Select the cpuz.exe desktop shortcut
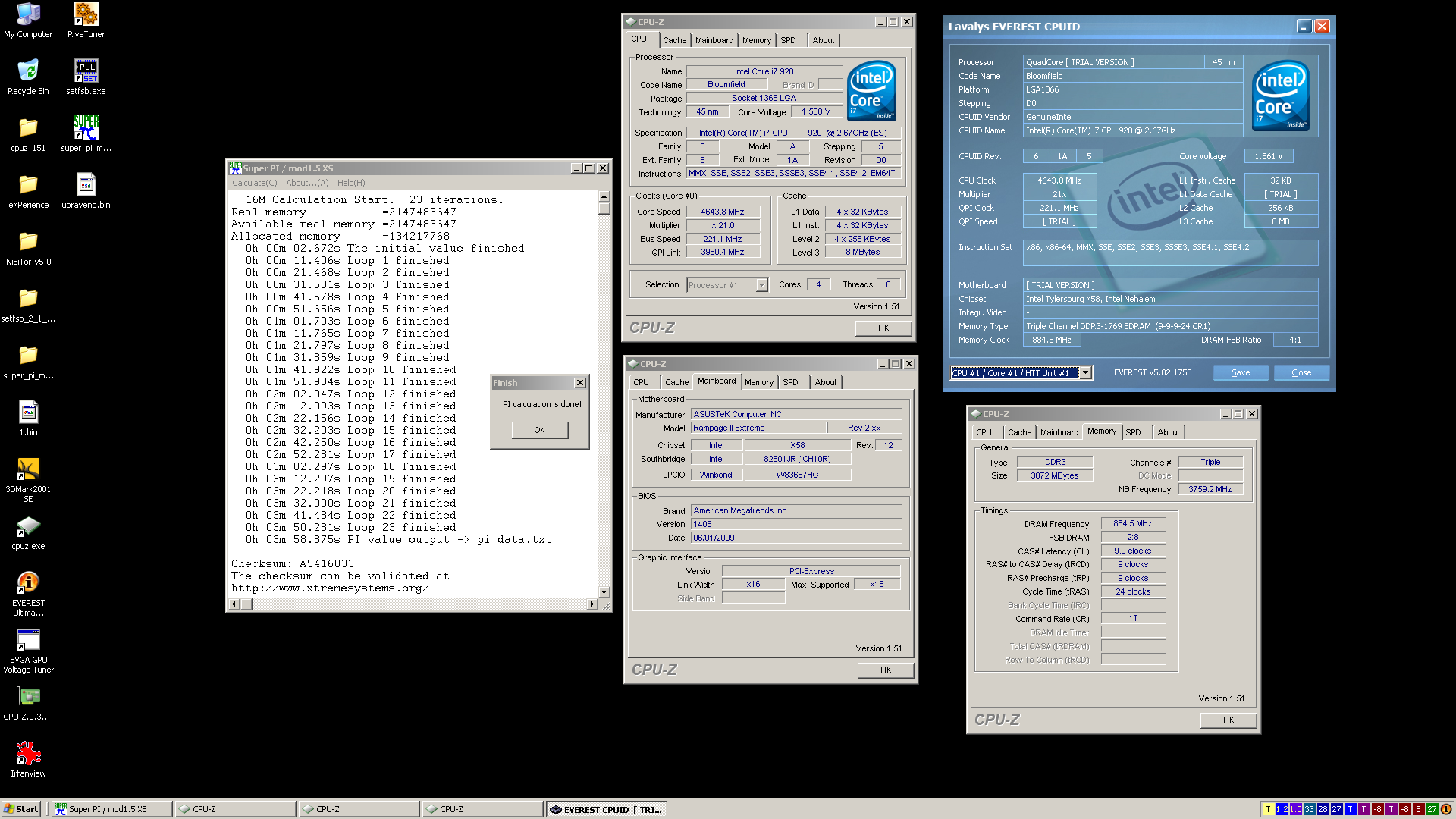This screenshot has height=819, width=1456. 28,533
